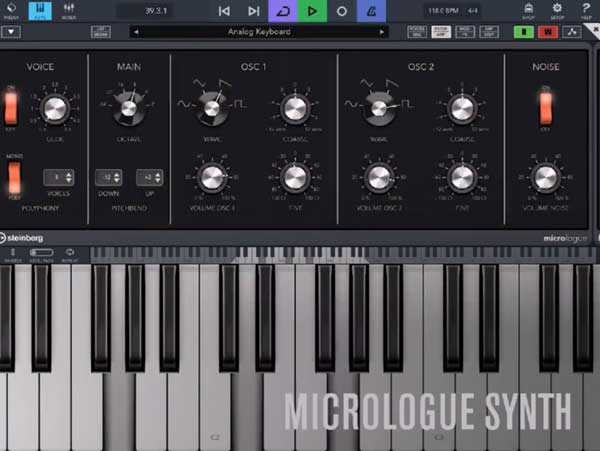Lower Pitchbend Down value with down arrow
Image resolution: width=600 pixels, height=451 pixels.
point(117,181)
